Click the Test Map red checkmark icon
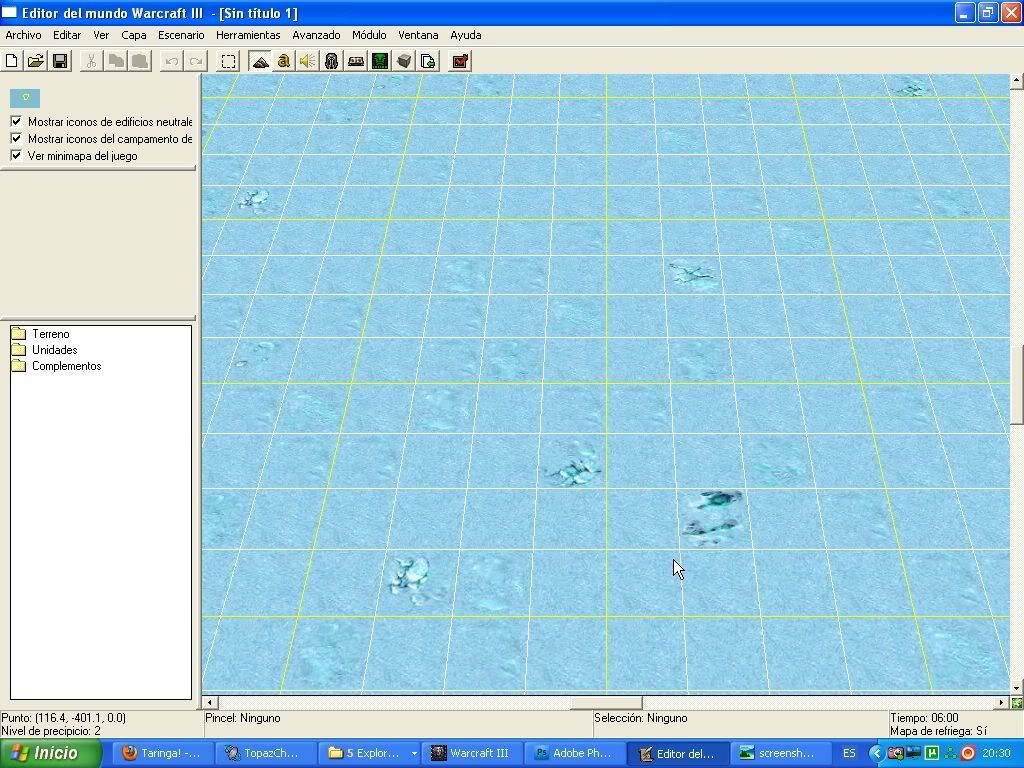The image size is (1024, 768). pos(460,61)
